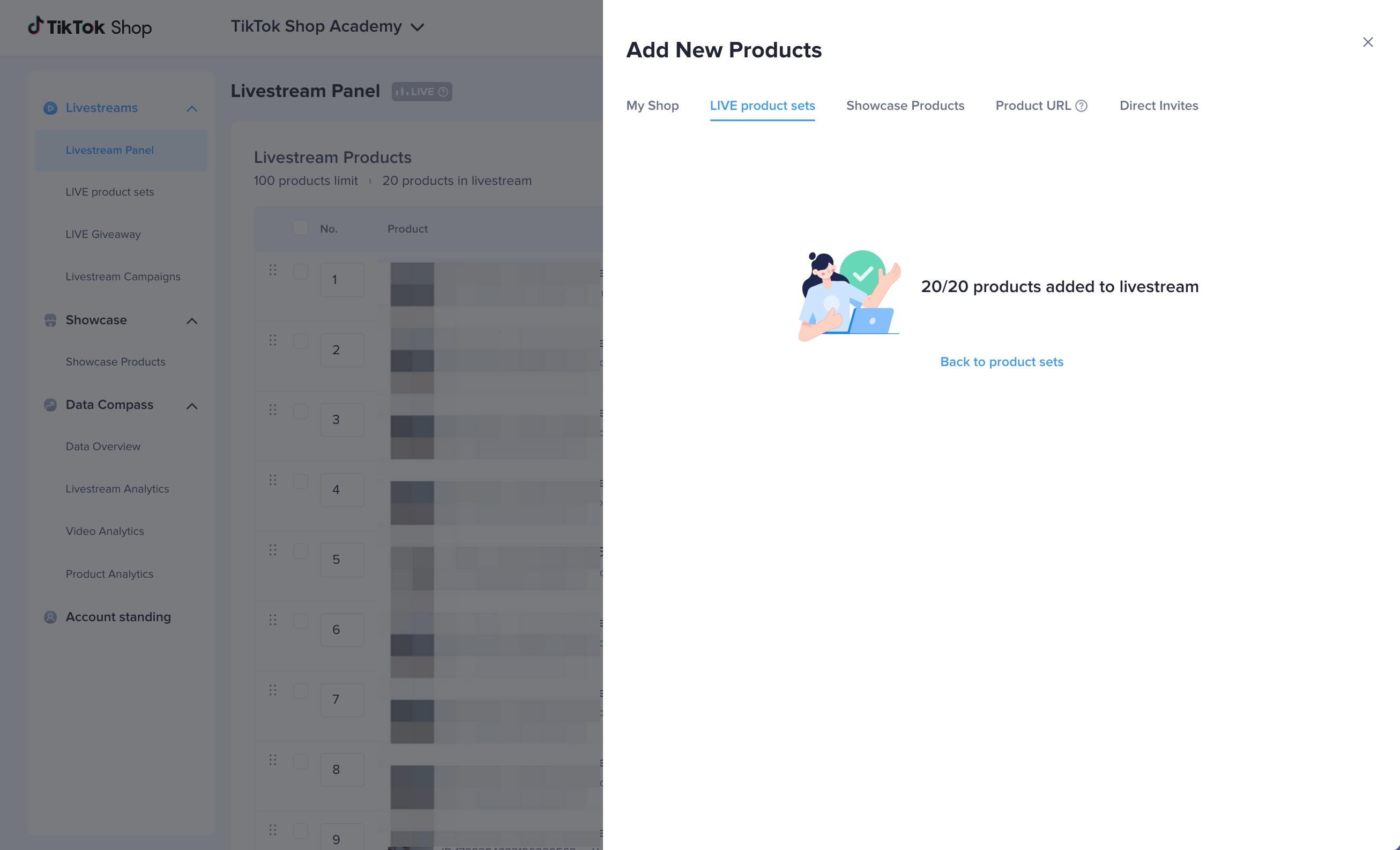Click the TikTok Shop logo
This screenshot has width=1400, height=850.
pyautogui.click(x=90, y=27)
